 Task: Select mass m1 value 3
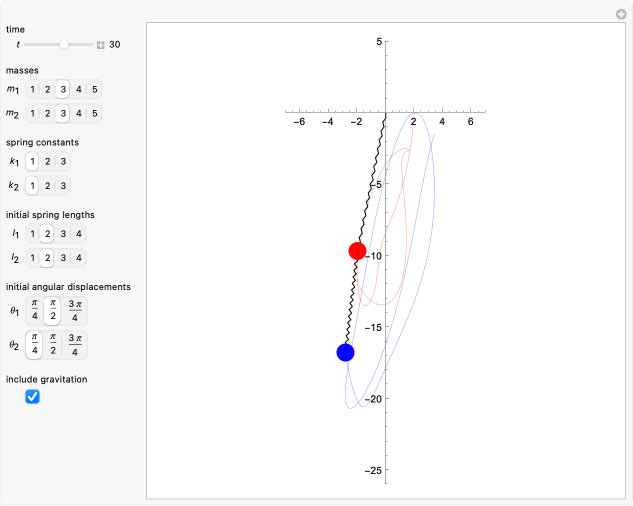[63, 89]
